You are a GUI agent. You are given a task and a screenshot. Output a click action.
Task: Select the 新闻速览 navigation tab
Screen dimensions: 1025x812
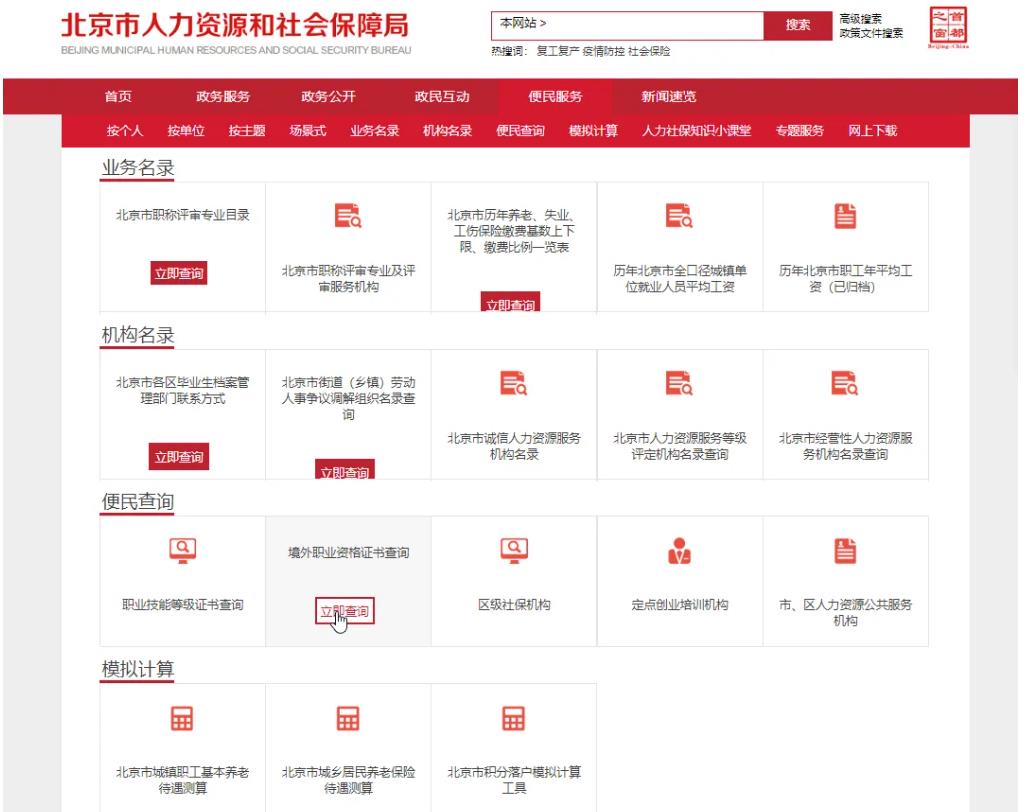click(x=668, y=96)
